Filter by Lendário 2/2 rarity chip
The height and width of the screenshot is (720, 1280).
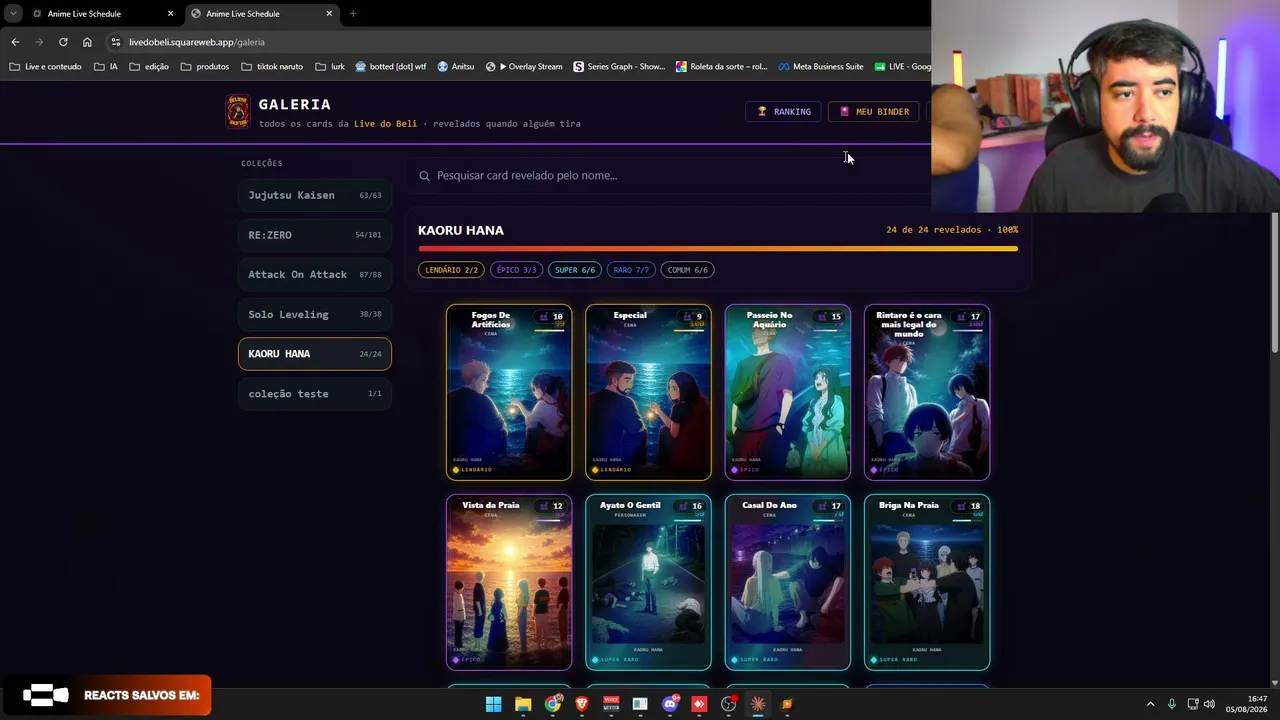pyautogui.click(x=451, y=270)
